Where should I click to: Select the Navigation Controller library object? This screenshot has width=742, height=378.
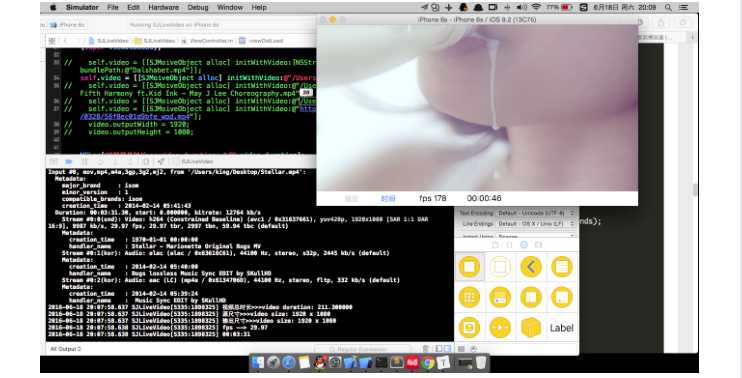point(531,267)
